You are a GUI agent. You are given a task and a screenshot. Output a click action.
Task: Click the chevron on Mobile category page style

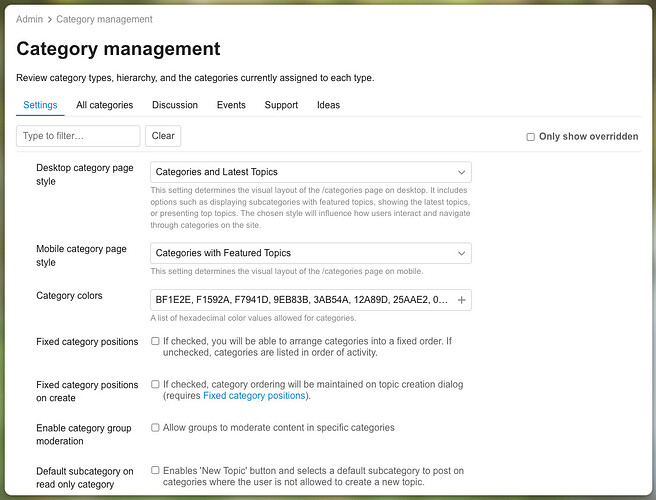[461, 254]
